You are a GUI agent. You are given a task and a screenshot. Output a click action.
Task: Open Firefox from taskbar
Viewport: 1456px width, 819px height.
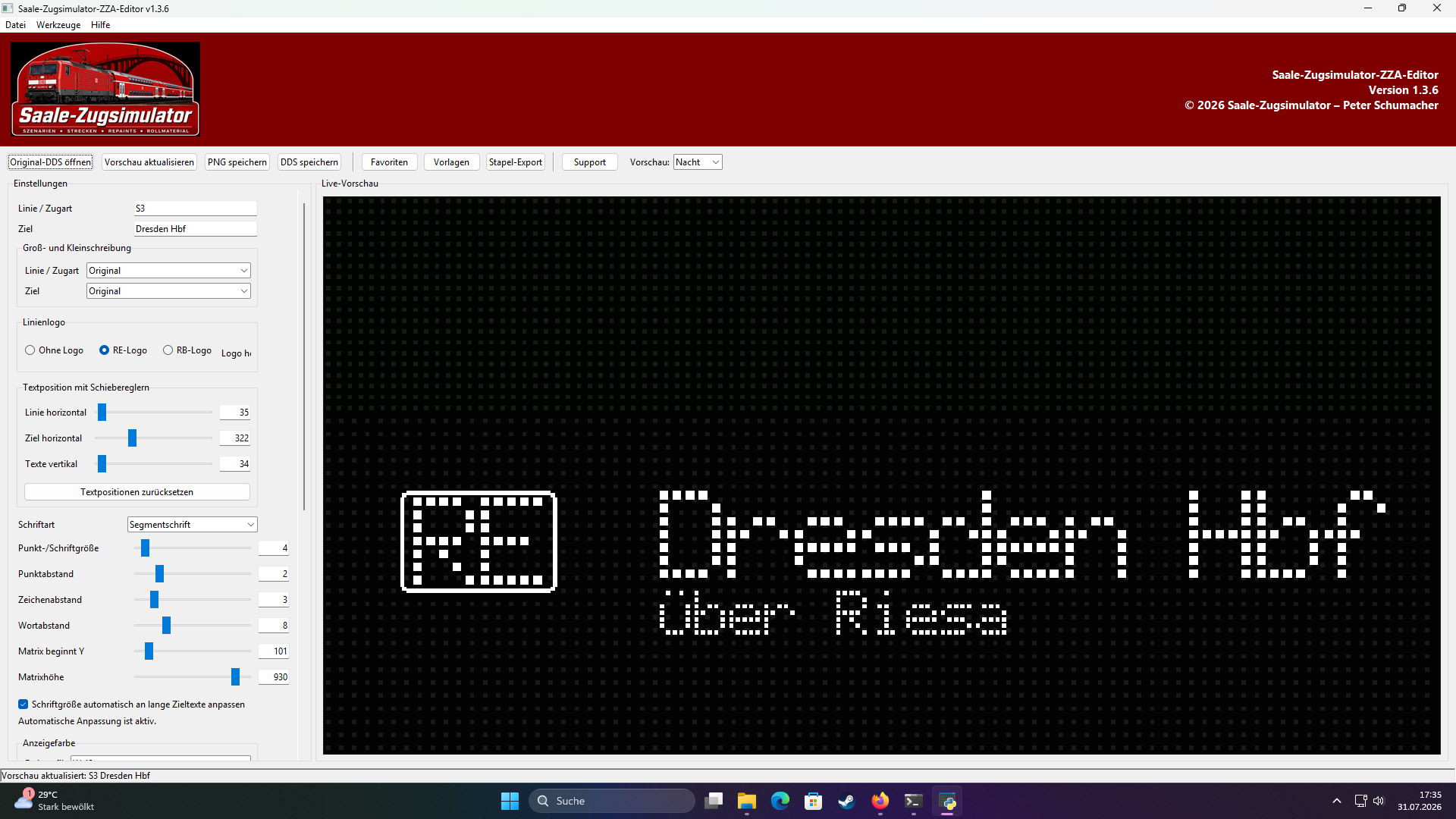coord(880,801)
